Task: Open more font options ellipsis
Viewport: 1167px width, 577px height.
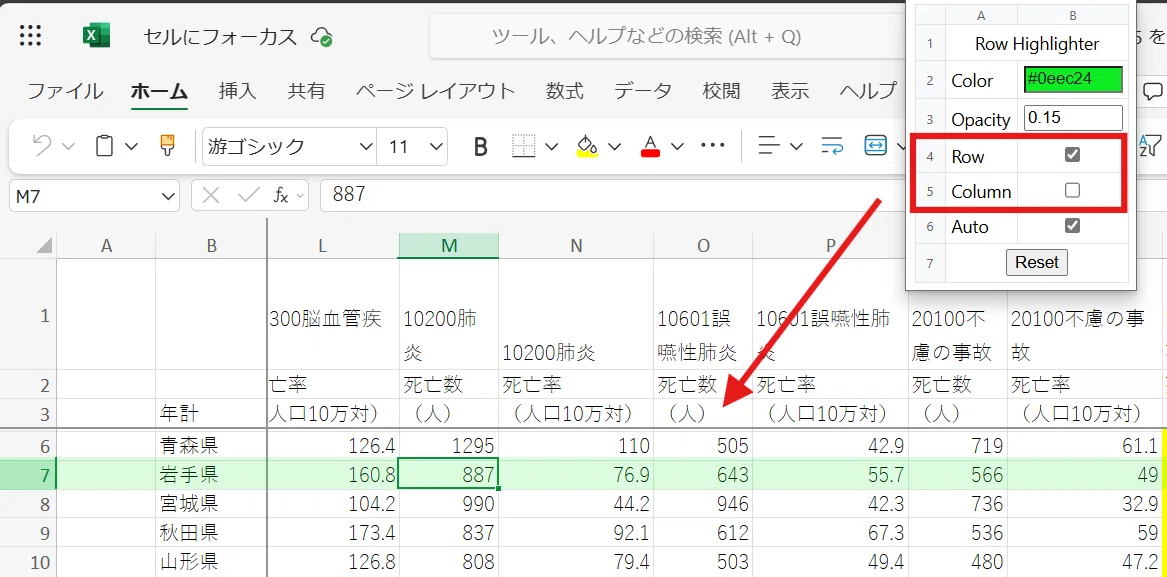Action: (713, 145)
